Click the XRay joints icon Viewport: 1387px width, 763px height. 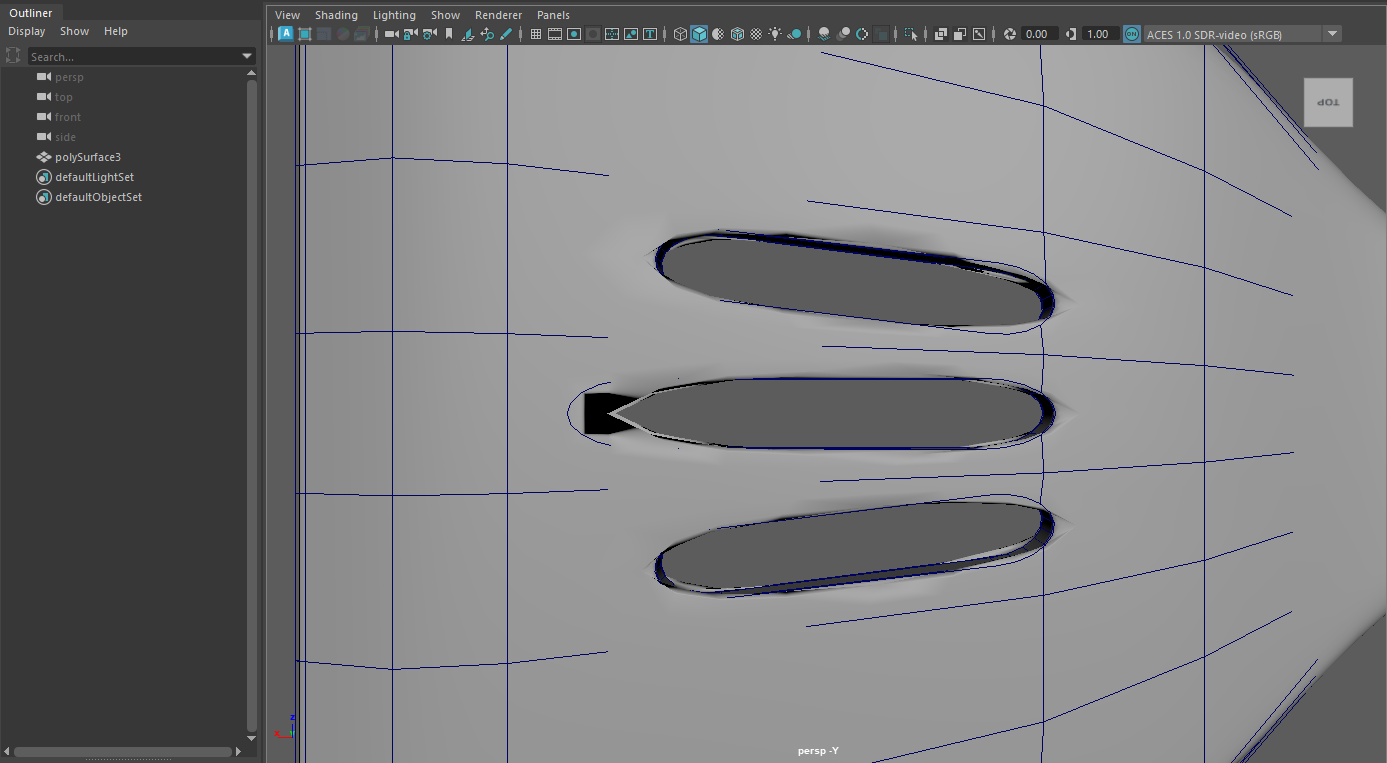pyautogui.click(x=979, y=34)
